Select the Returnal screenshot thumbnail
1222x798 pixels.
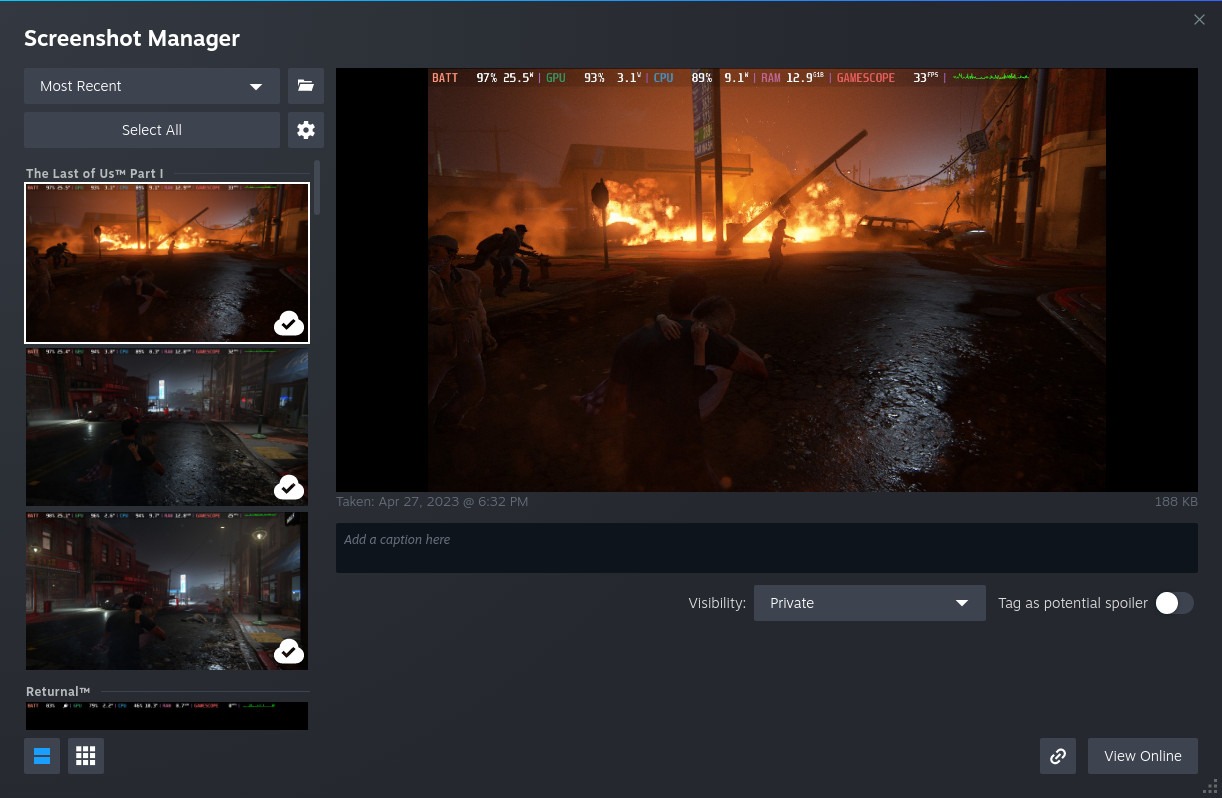pos(166,715)
